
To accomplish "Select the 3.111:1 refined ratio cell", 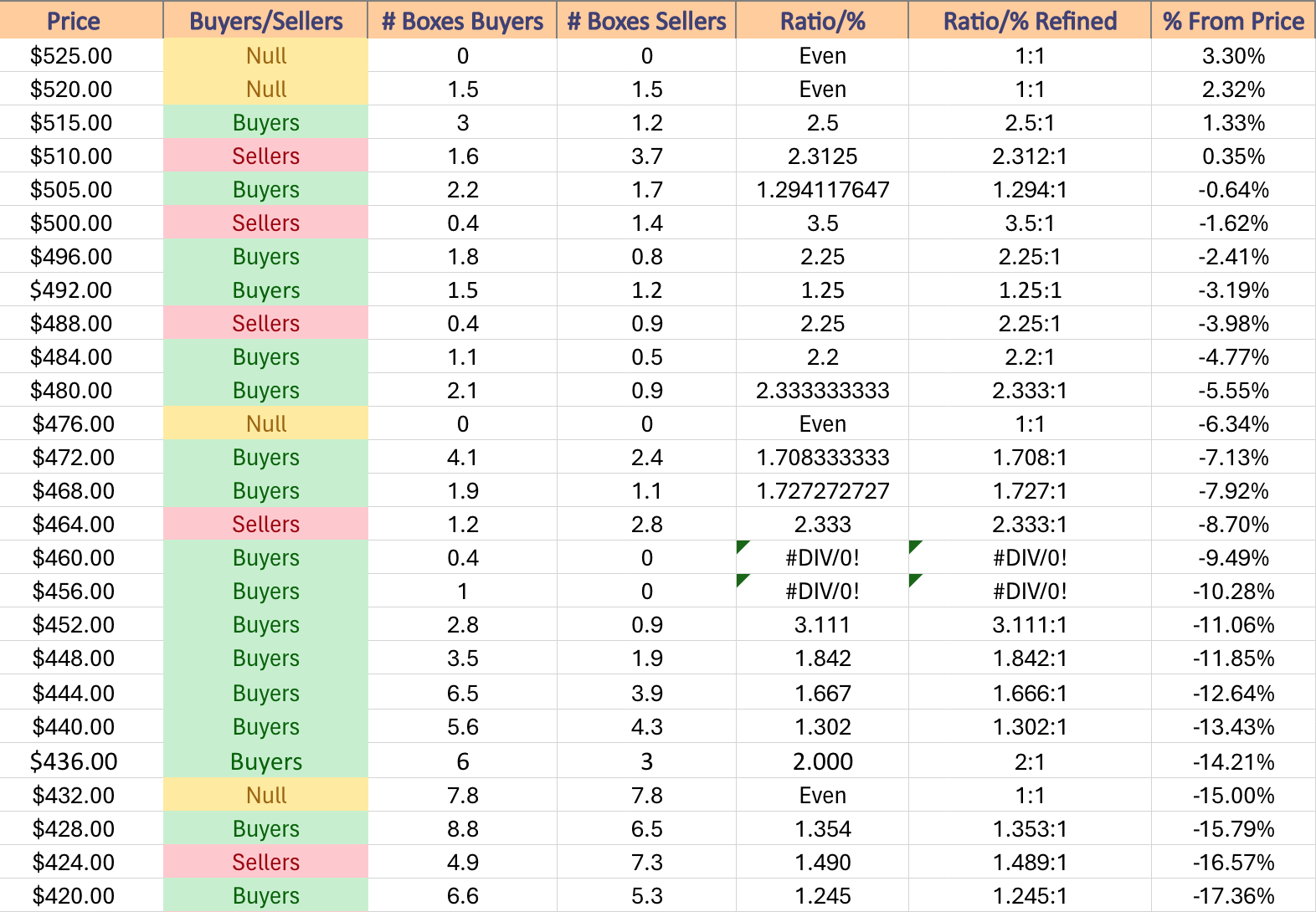I will 1030,625.
